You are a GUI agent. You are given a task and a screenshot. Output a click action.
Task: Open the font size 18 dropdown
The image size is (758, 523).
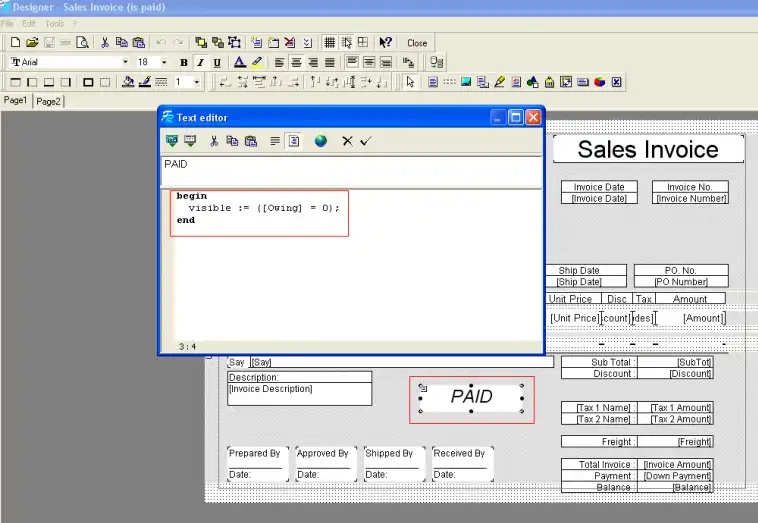pyautogui.click(x=164, y=62)
